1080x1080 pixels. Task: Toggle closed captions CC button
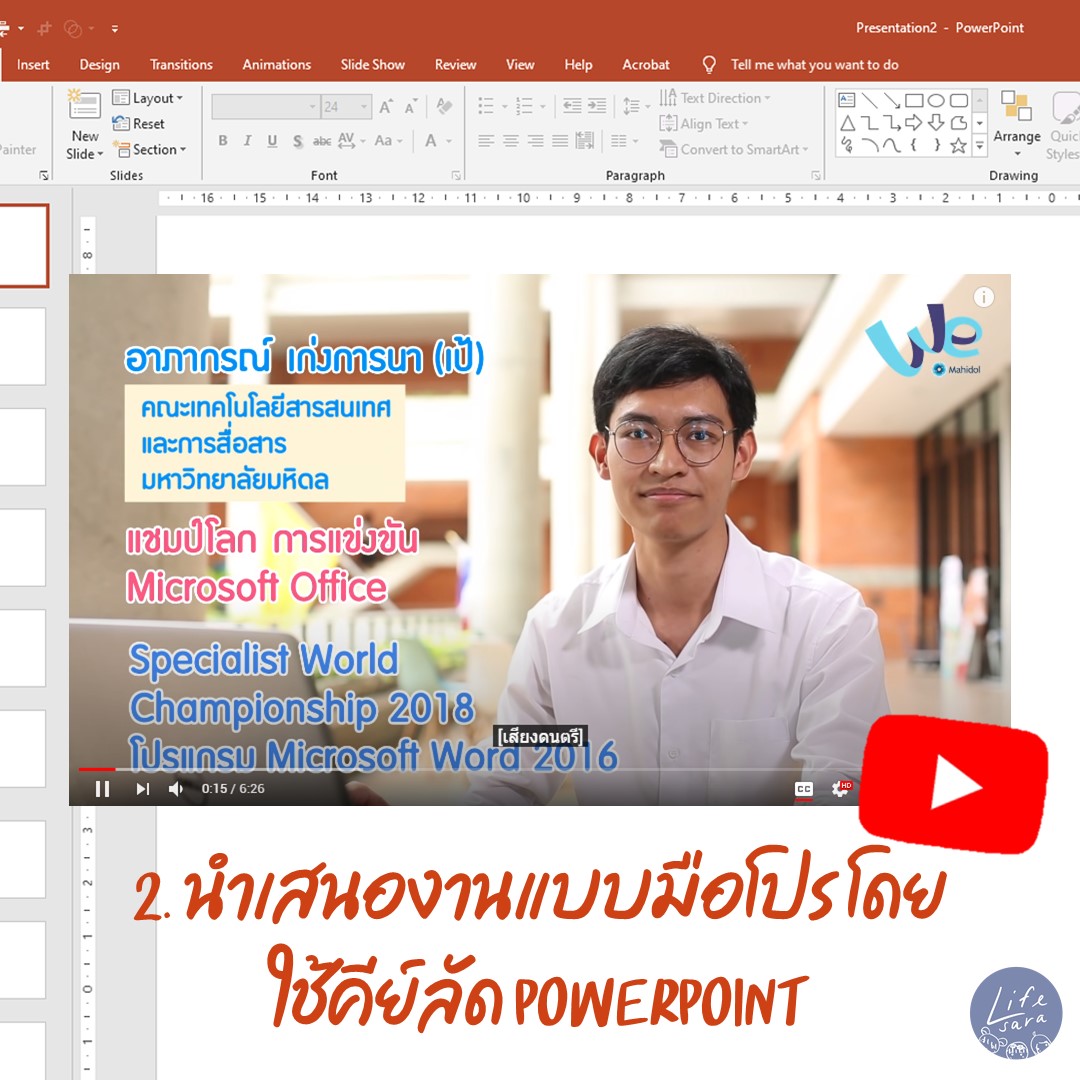804,789
